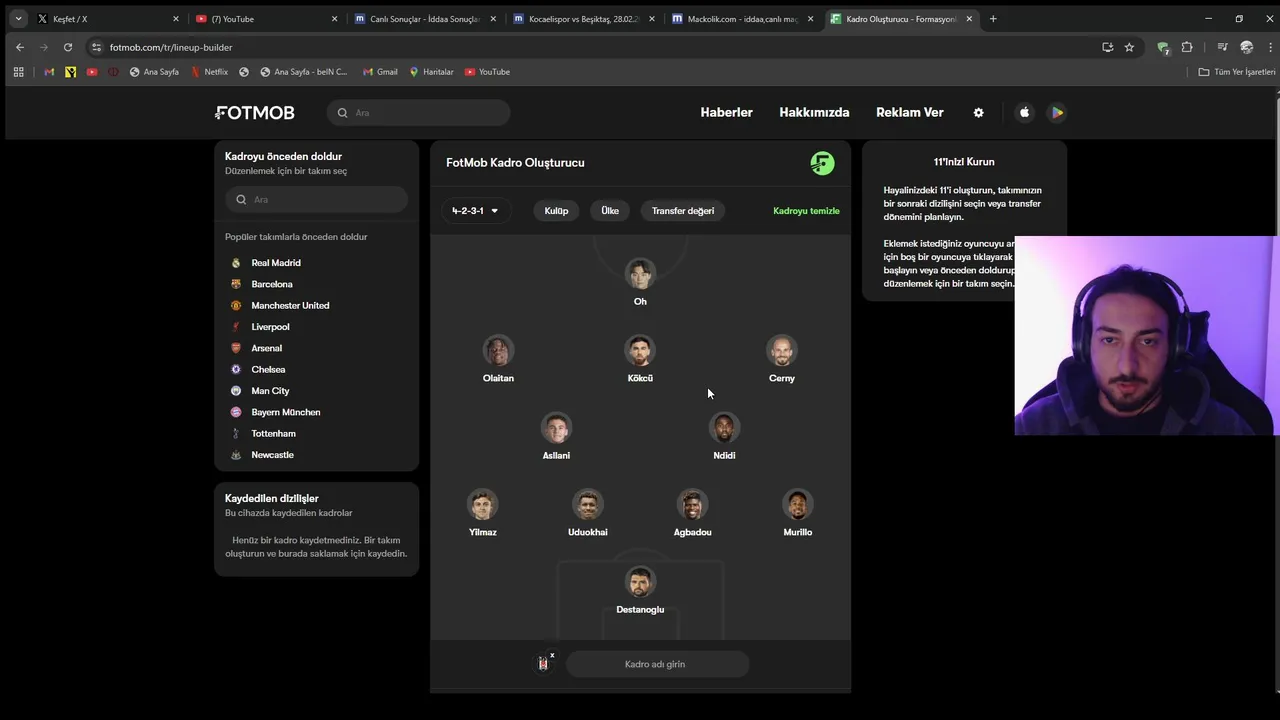The image size is (1280, 720).
Task: Switch to the Kocaelispor vs Beşiktaş tab
Action: tap(583, 19)
